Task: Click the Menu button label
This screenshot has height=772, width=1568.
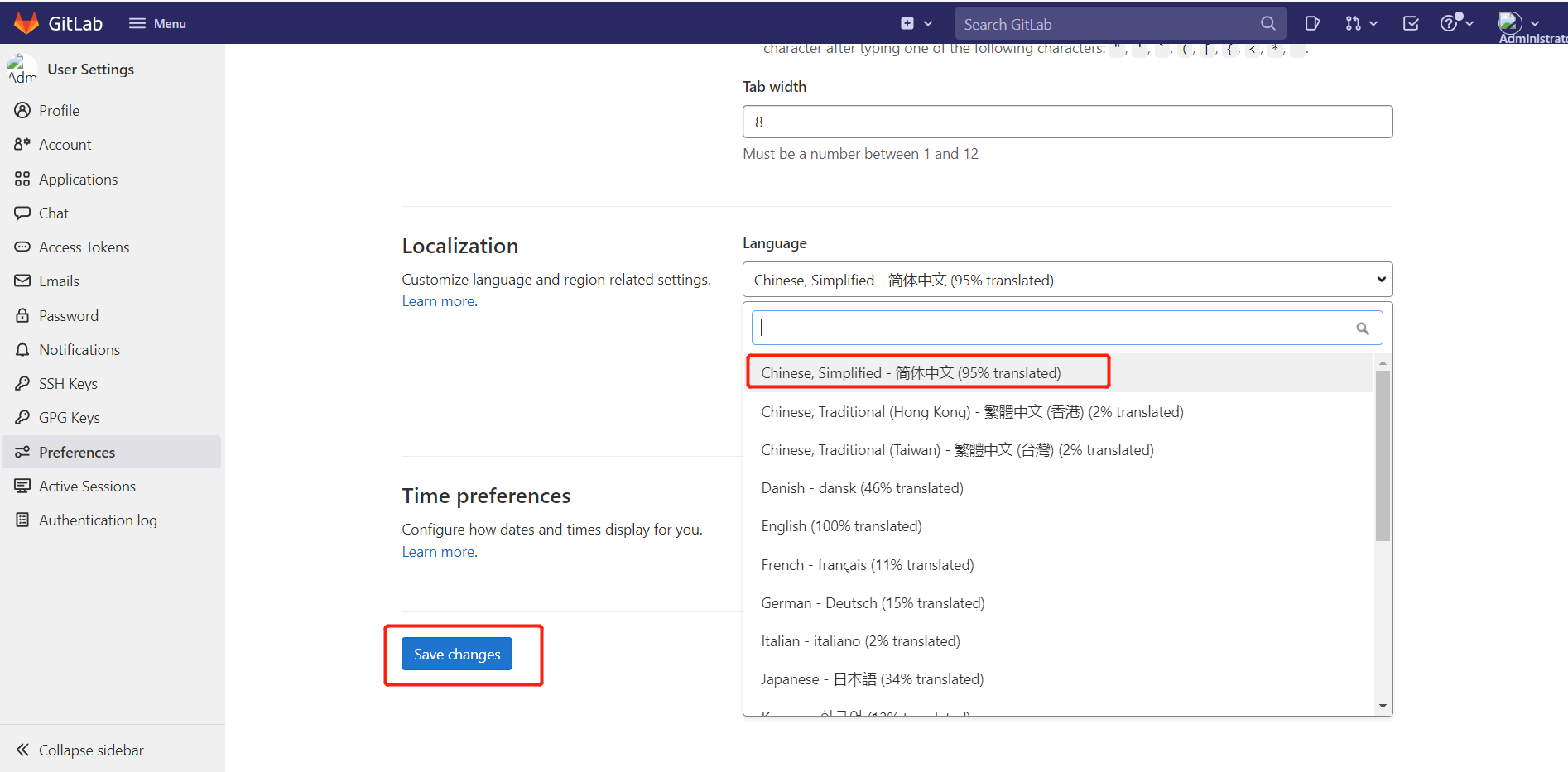Action: tap(170, 23)
